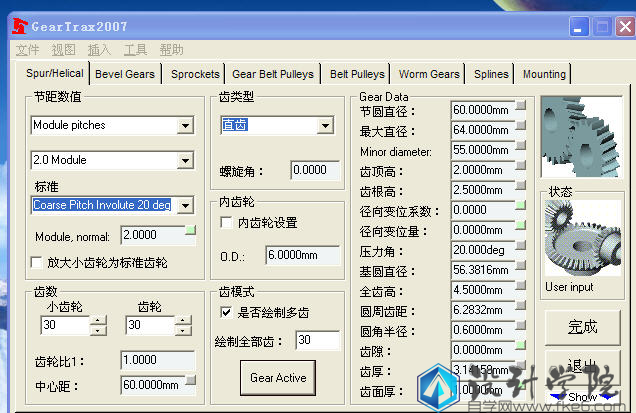Expand the Module pitches dropdown
Screen dimensions: 636x413
(x=185, y=126)
